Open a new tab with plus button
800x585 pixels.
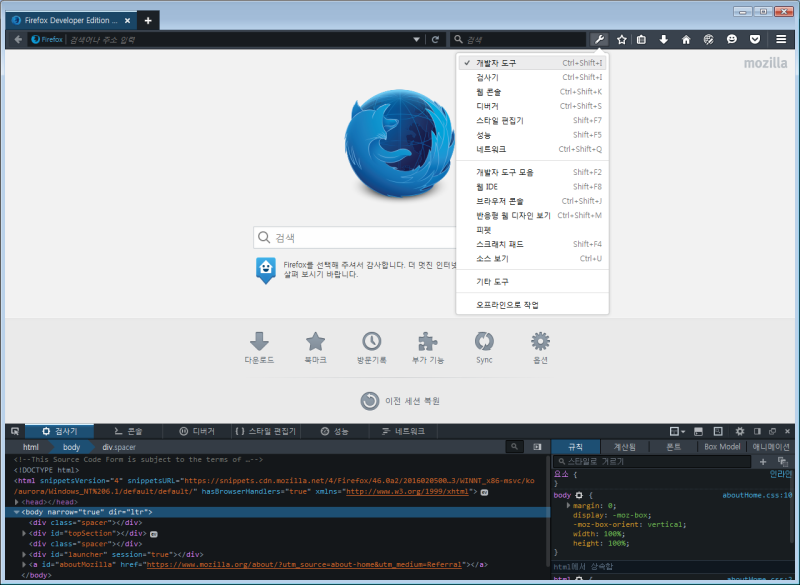click(x=148, y=20)
